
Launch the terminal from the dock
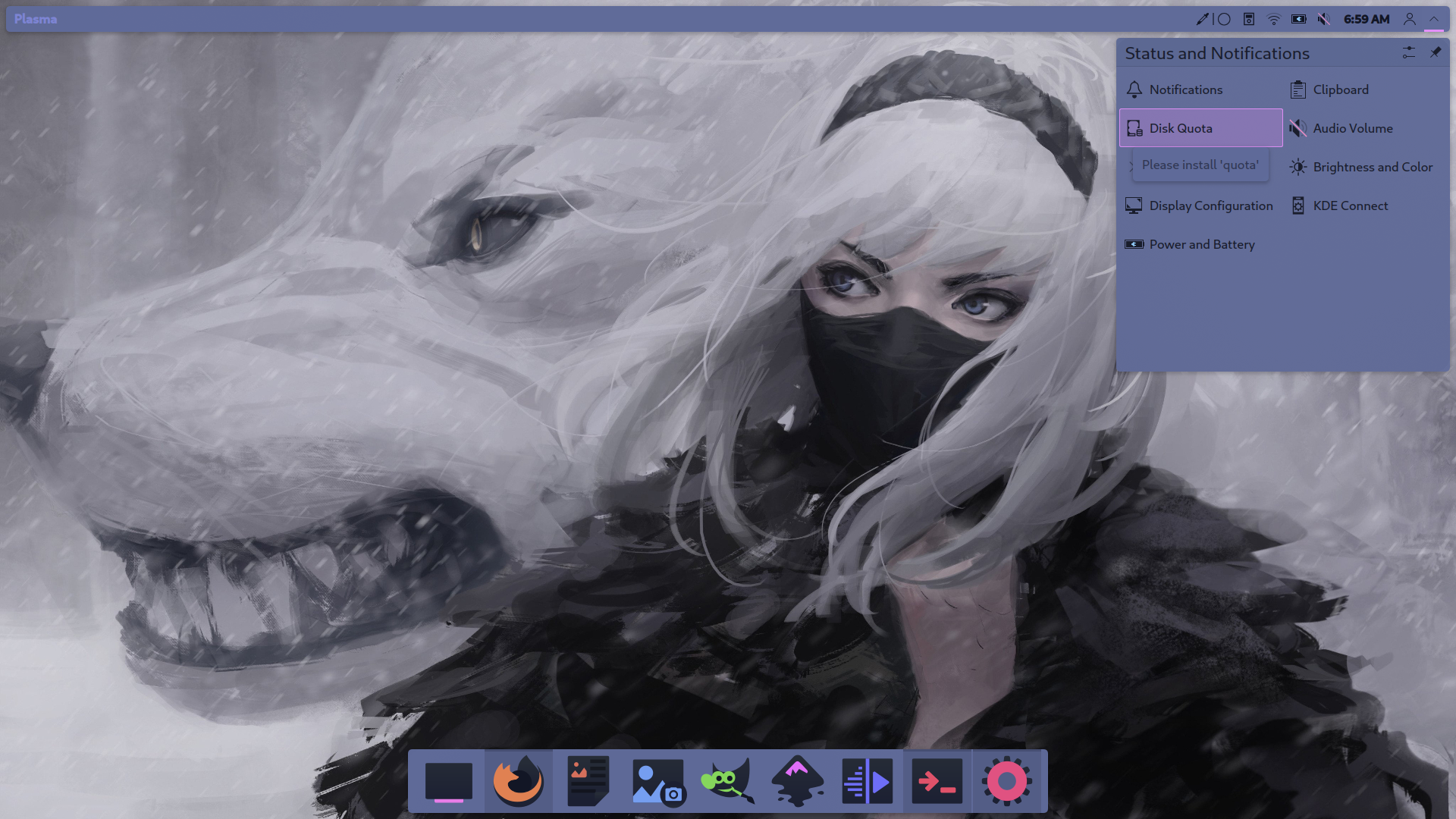937,781
